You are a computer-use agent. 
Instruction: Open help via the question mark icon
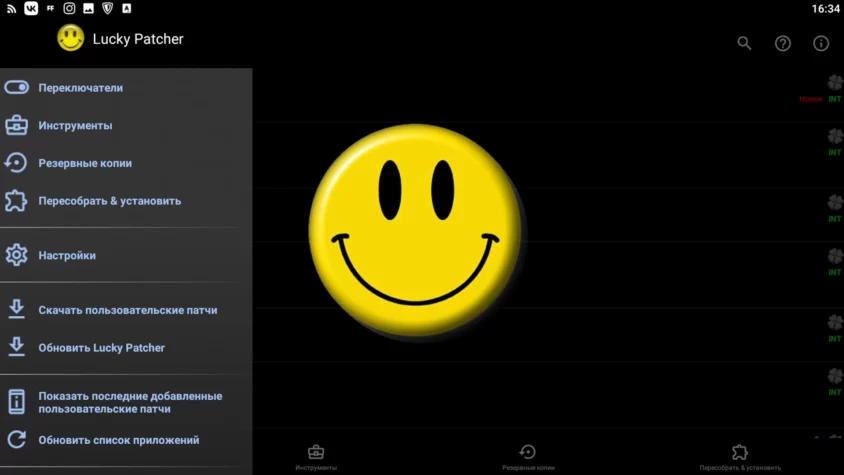(x=783, y=43)
